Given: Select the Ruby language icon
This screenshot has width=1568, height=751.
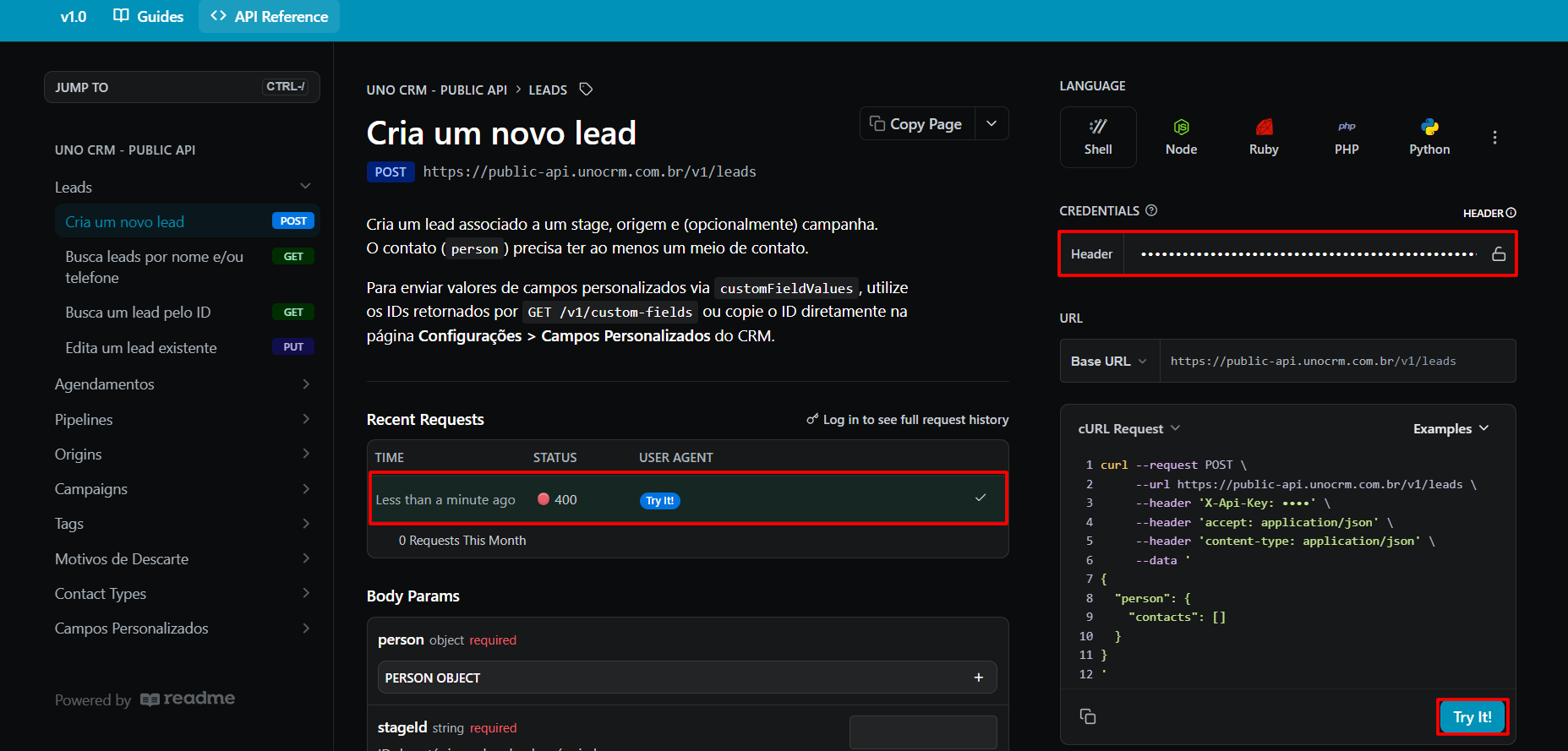Looking at the screenshot, I should click(x=1264, y=137).
